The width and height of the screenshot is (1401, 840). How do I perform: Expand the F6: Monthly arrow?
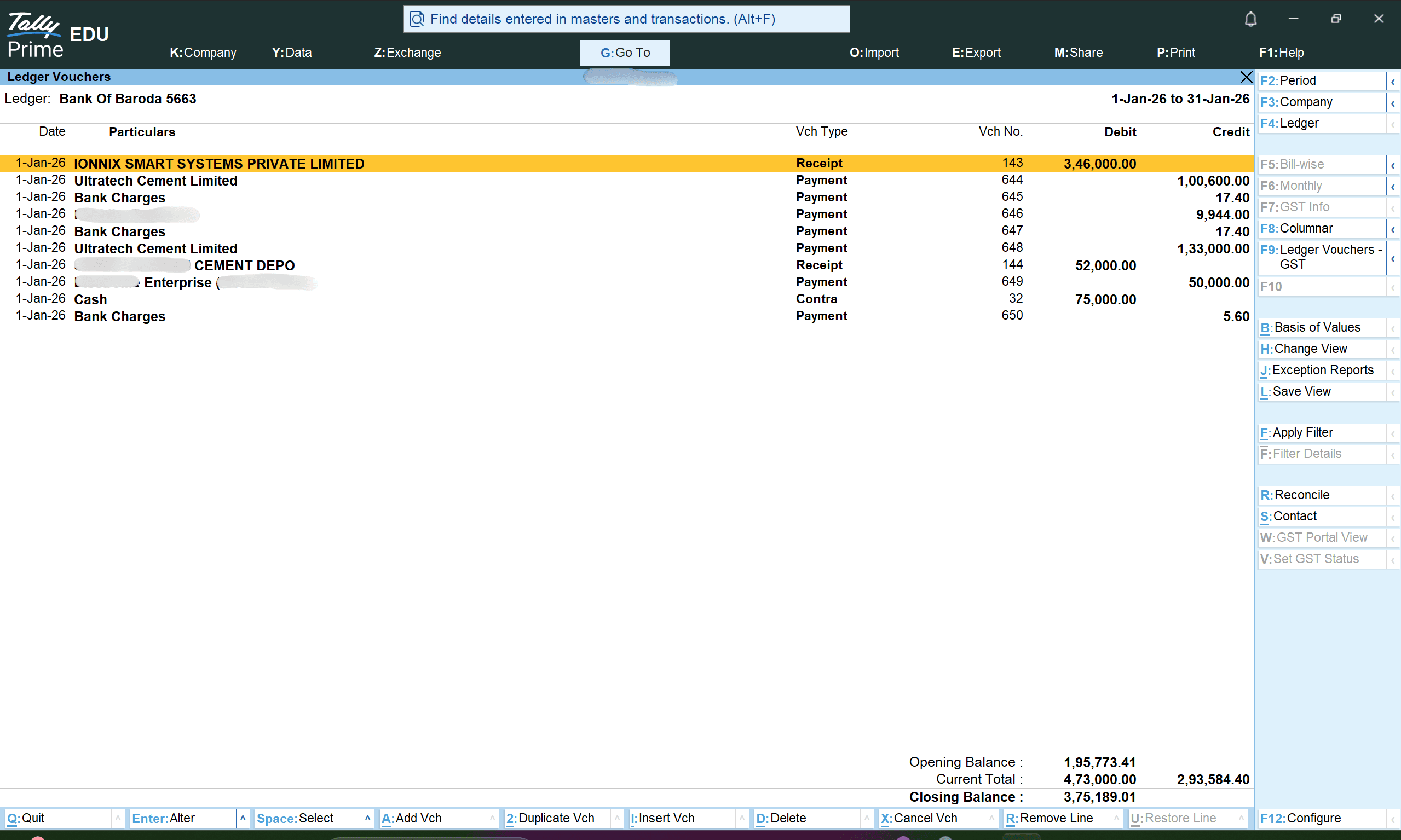pyautogui.click(x=1392, y=186)
